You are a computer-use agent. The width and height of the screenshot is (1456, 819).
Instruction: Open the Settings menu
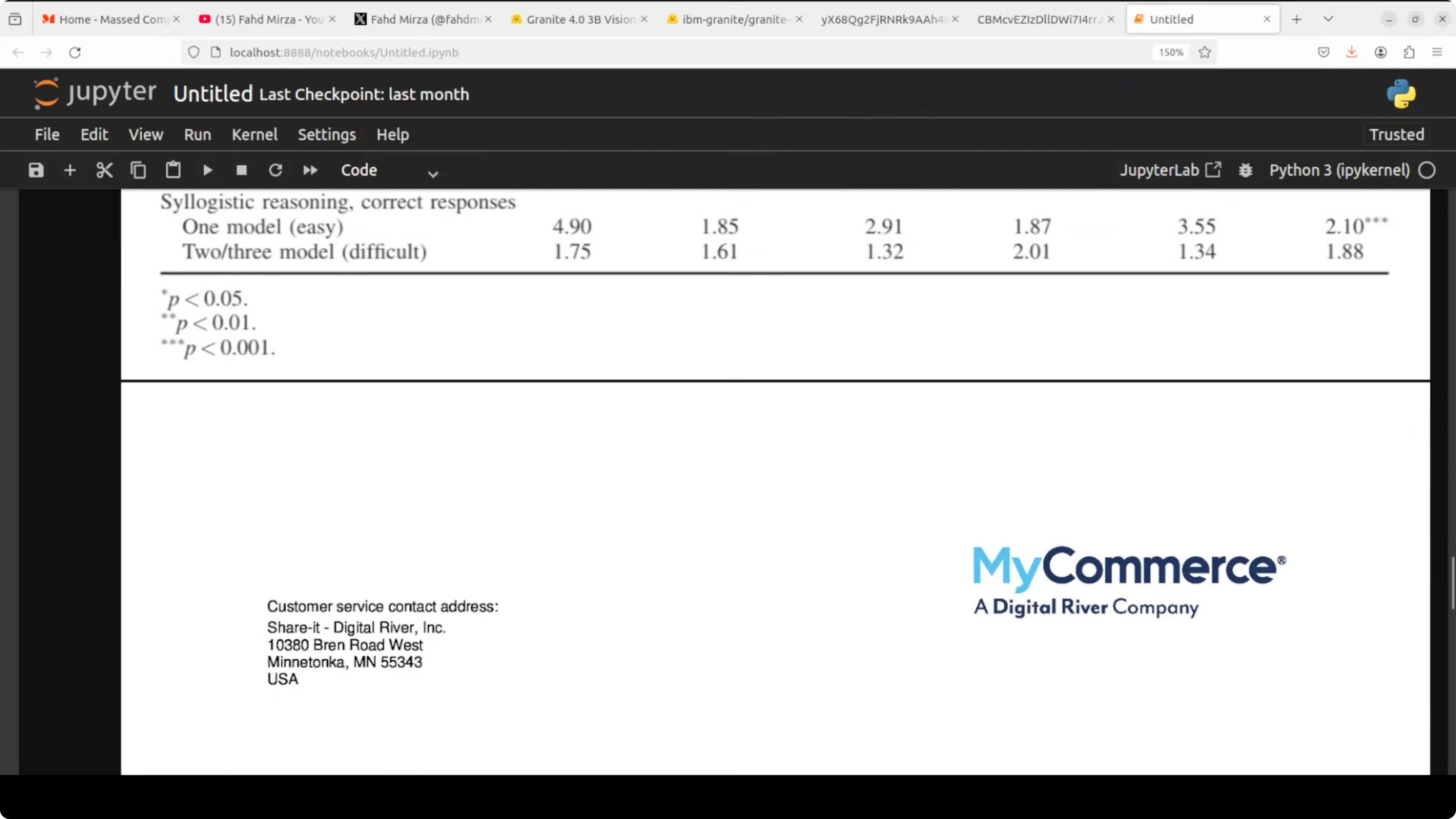coord(327,135)
